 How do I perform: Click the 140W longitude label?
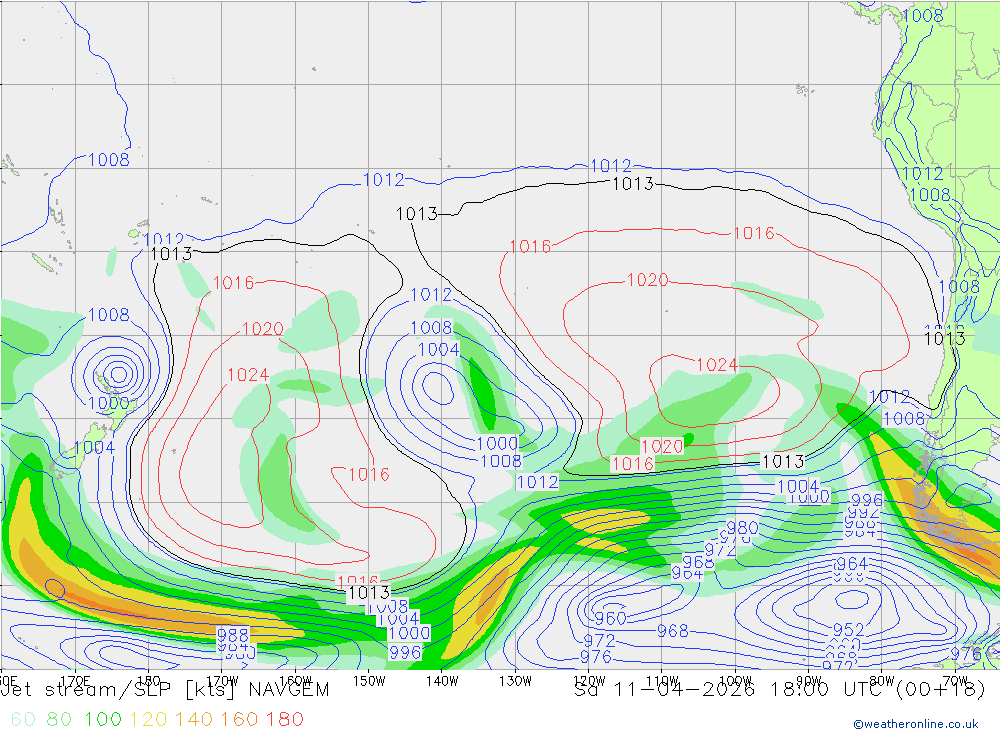coord(442,681)
